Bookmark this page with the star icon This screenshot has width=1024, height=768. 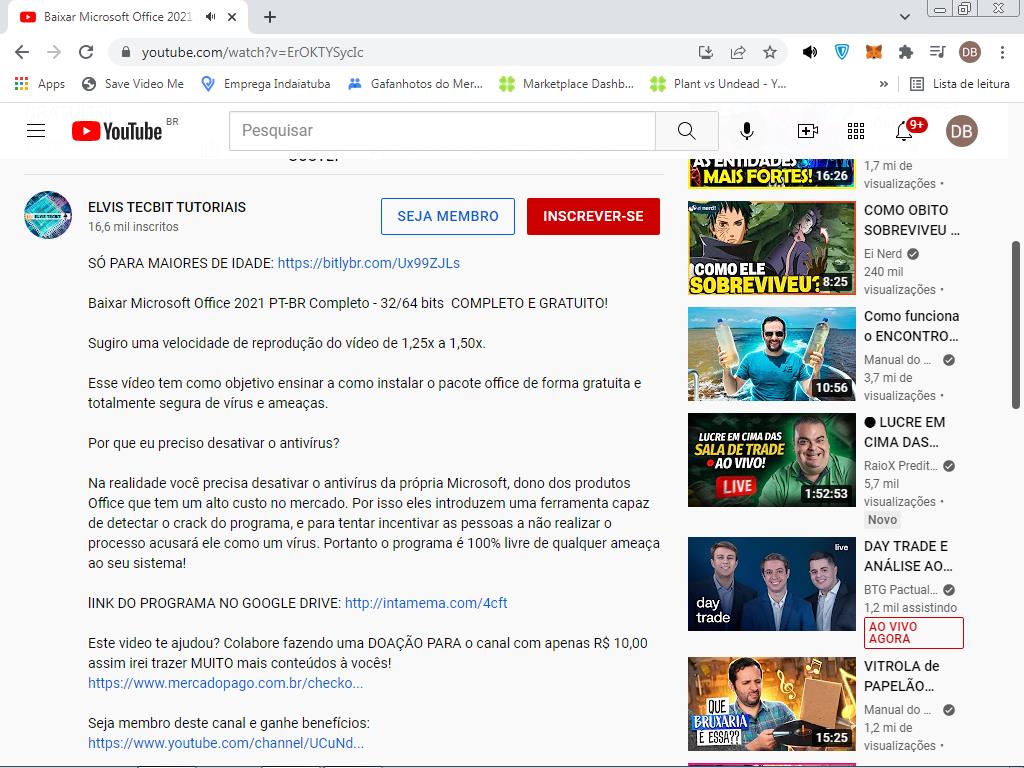(770, 52)
